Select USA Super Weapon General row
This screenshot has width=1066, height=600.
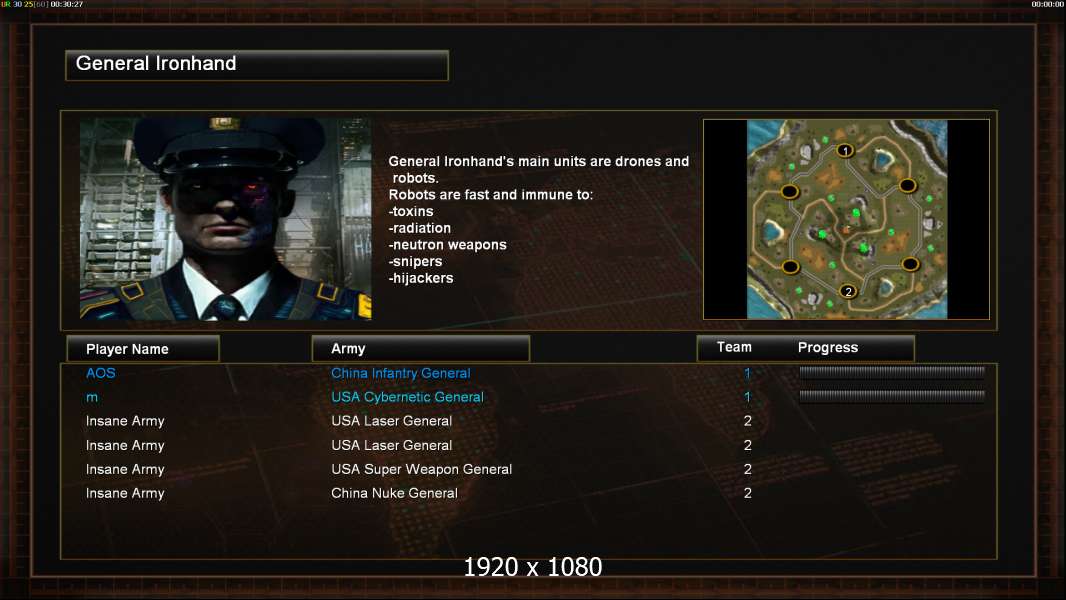tap(529, 469)
